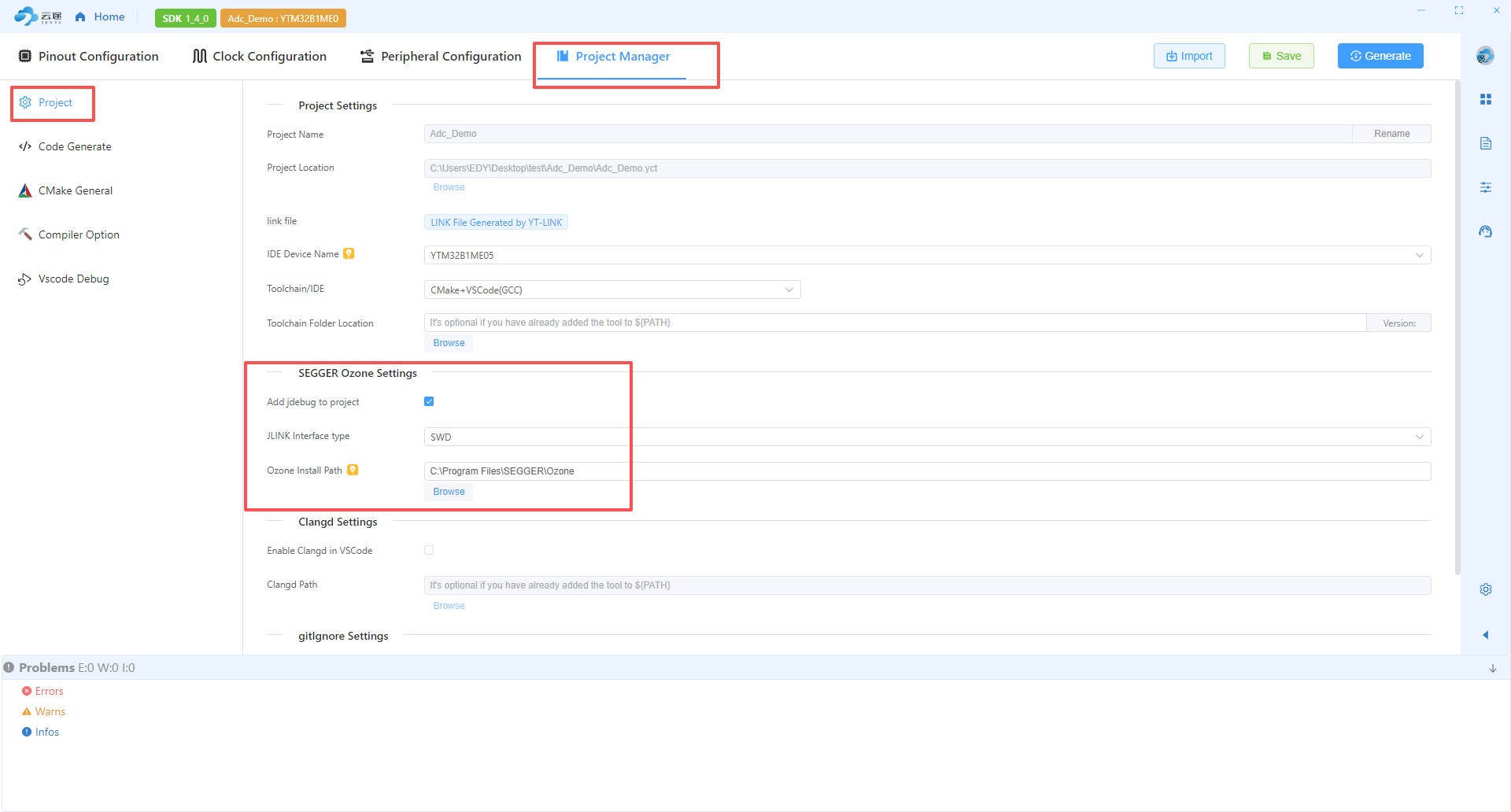Enable Clangd in VSCode checkbox

(429, 550)
